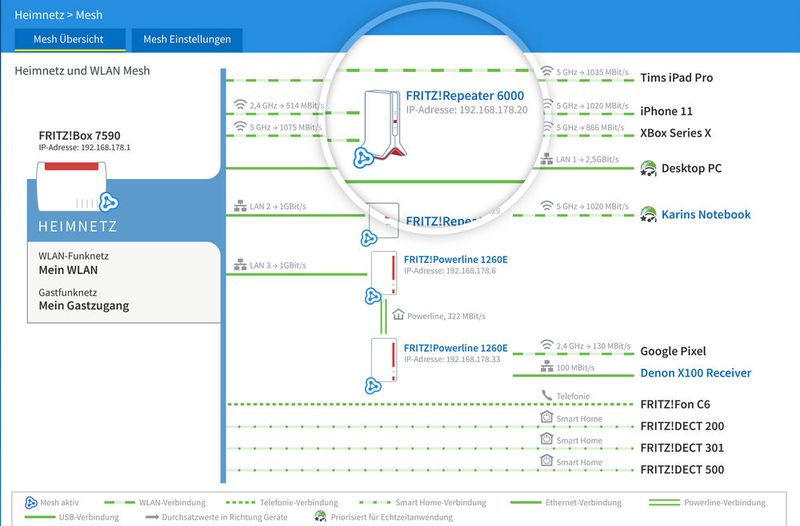Click the Mein Gastzugang guest network name
Screen dimensions: 800x526
[84, 306]
